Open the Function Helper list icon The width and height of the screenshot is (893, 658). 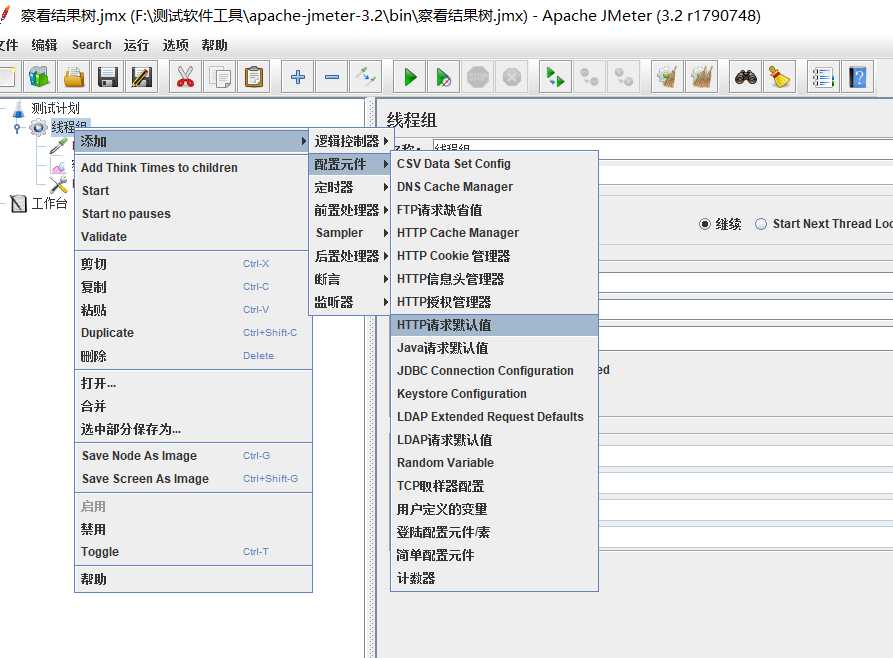click(824, 77)
